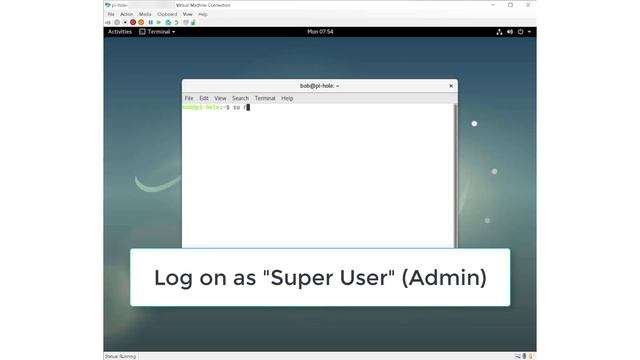The width and height of the screenshot is (640, 360).
Task: Open the terminal Search menu
Action: pos(240,98)
